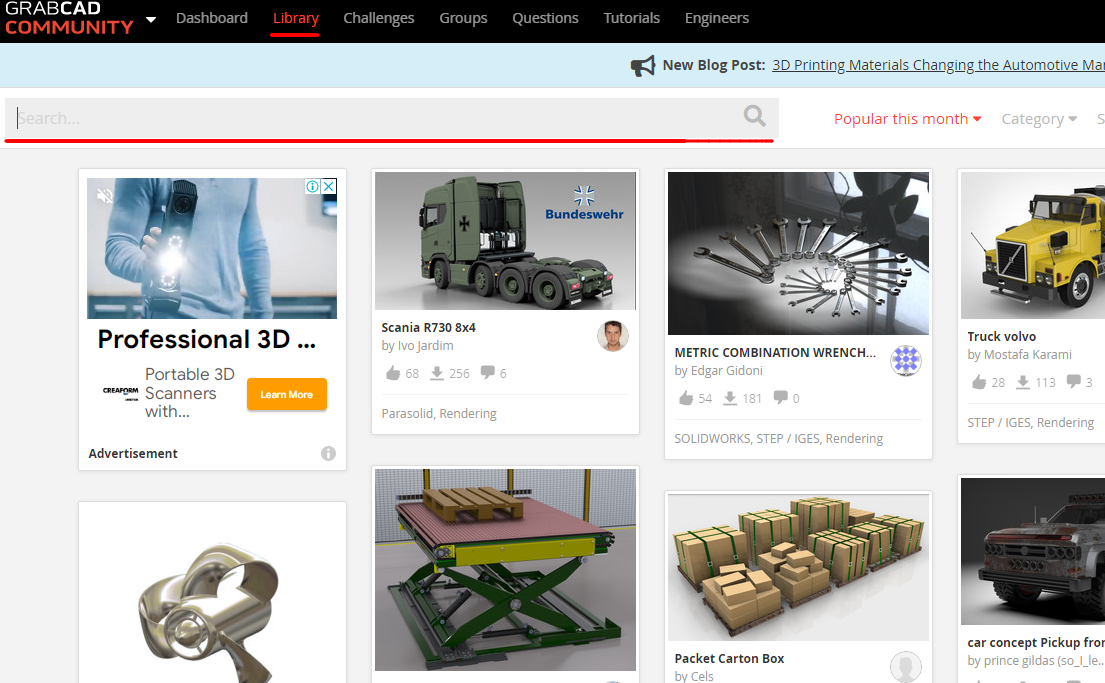Viewport: 1105px width, 683px height.
Task: Open the Challenges tab
Action: 378,18
